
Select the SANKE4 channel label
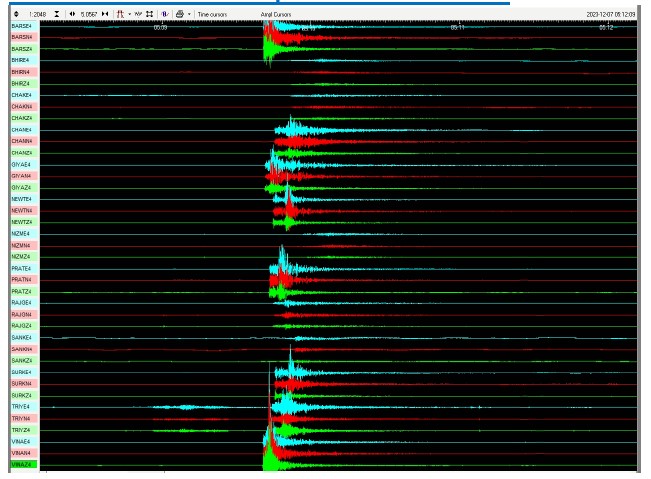coord(22,338)
